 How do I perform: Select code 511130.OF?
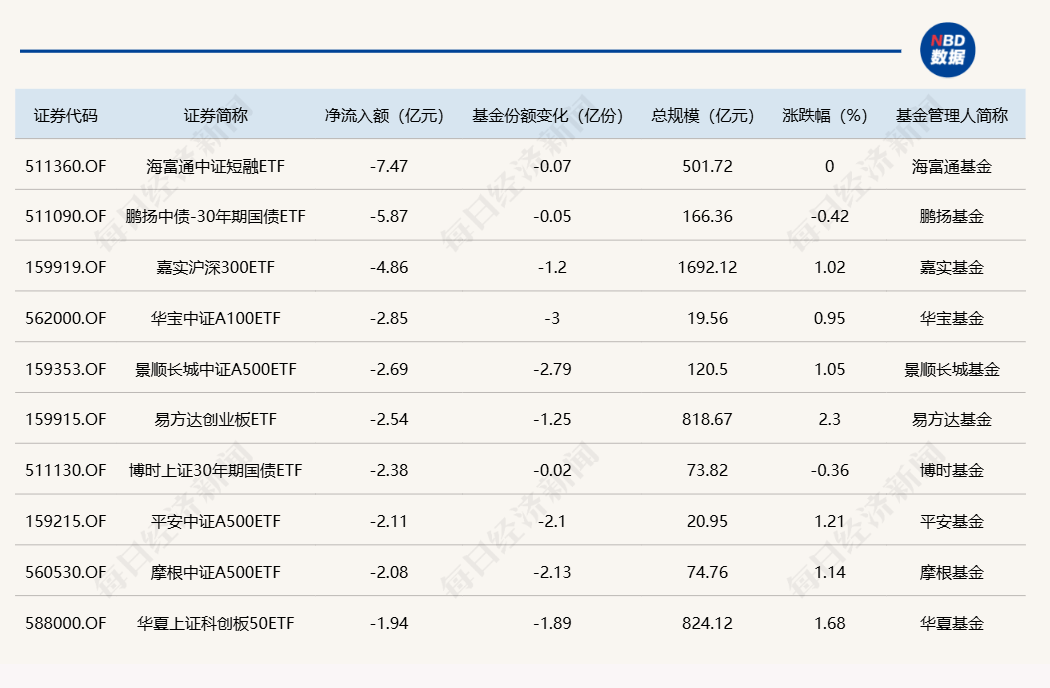(66, 470)
